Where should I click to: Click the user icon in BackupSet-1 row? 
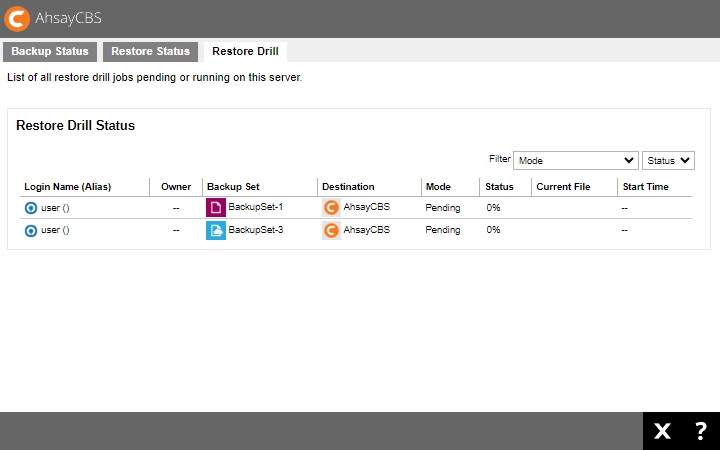coord(31,208)
